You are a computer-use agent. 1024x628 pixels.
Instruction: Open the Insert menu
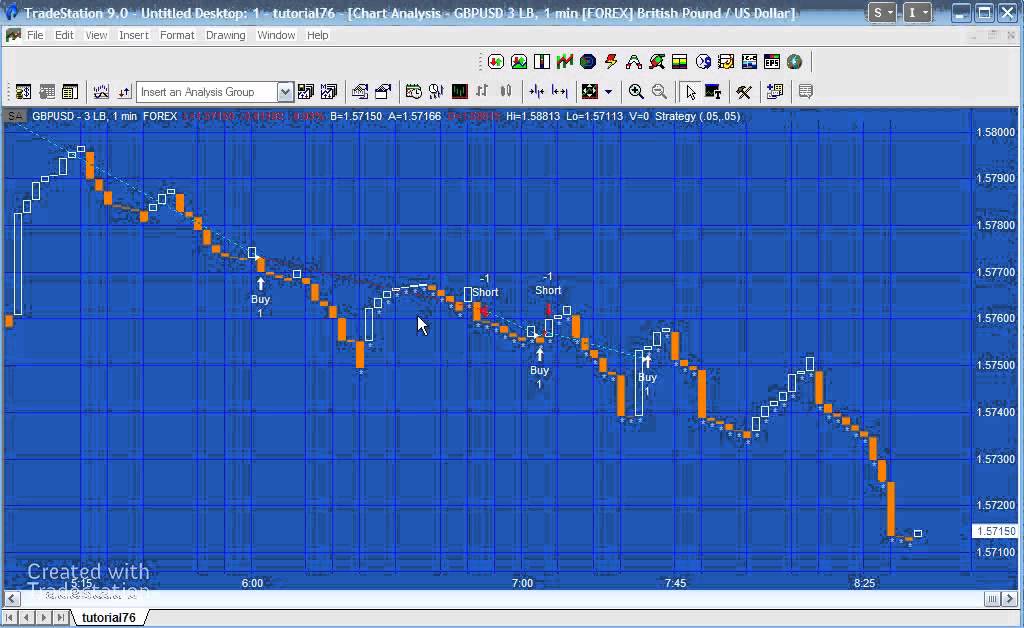[134, 35]
